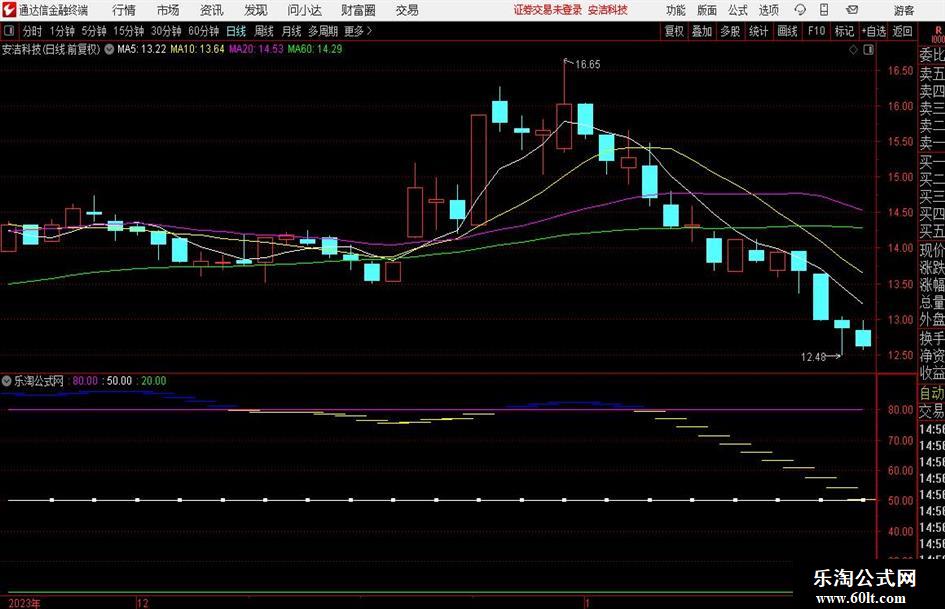945x609 pixels.
Task: Click the red 安洁科技 stock name in the title bar
Action: click(608, 10)
